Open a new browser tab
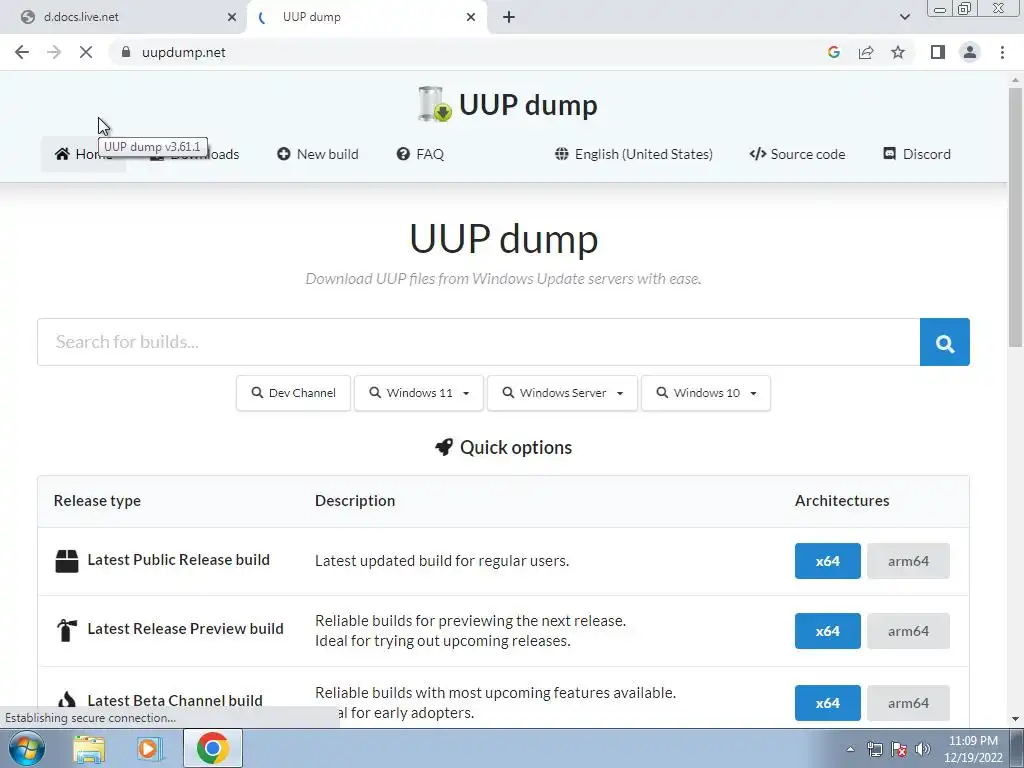Screen dimensions: 1024x768 coord(509,17)
